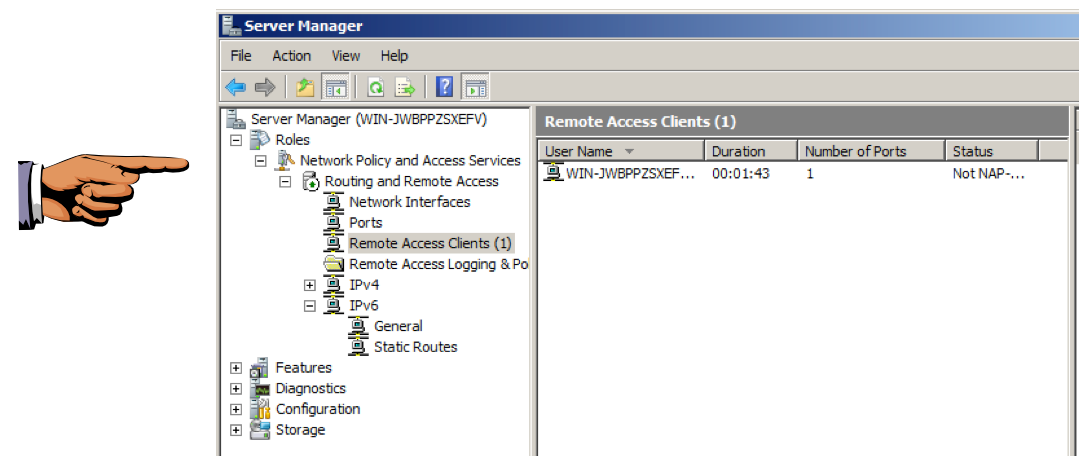Expand the Features node
The height and width of the screenshot is (456, 1086).
tap(236, 368)
